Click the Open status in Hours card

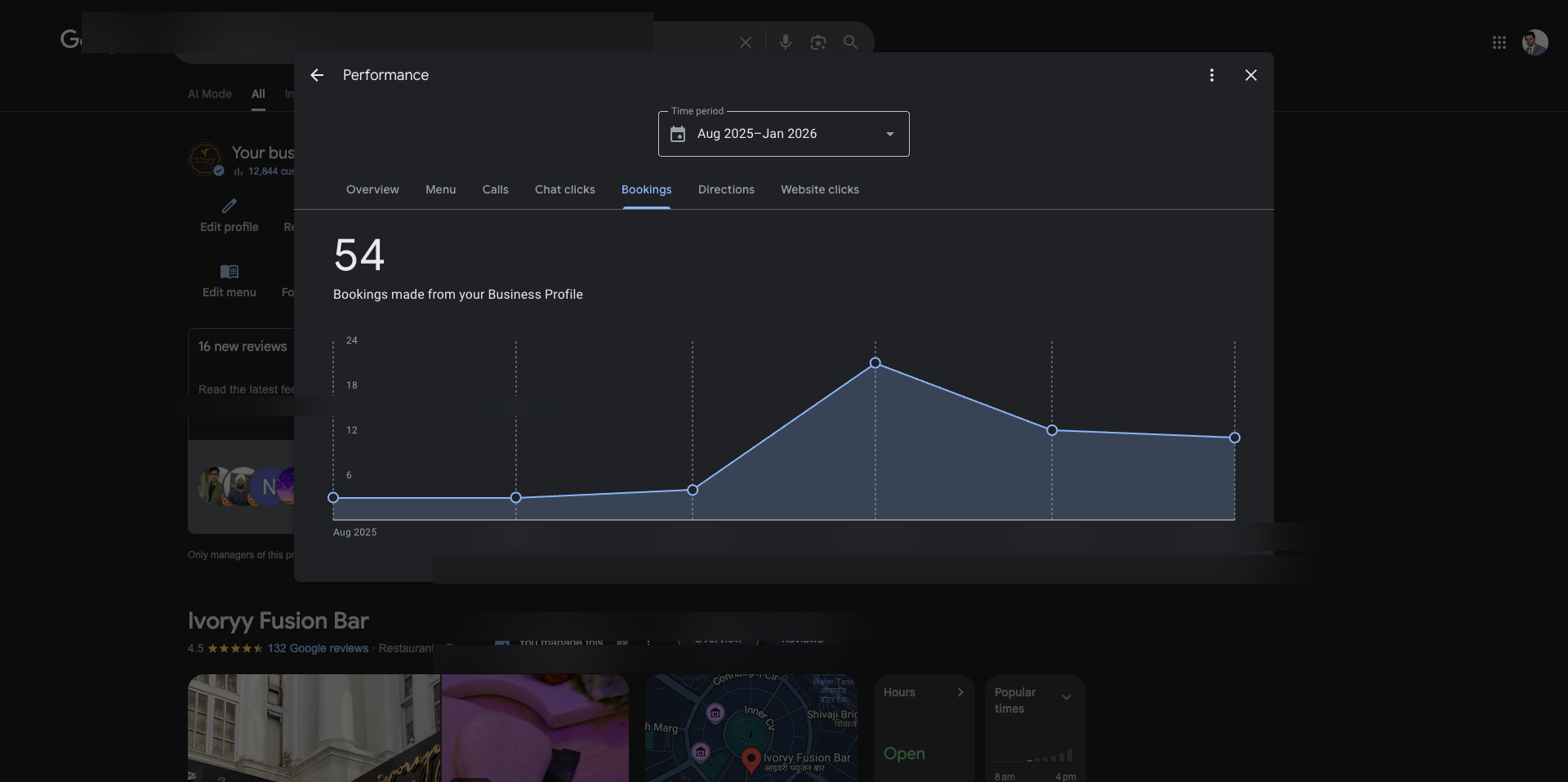point(904,753)
